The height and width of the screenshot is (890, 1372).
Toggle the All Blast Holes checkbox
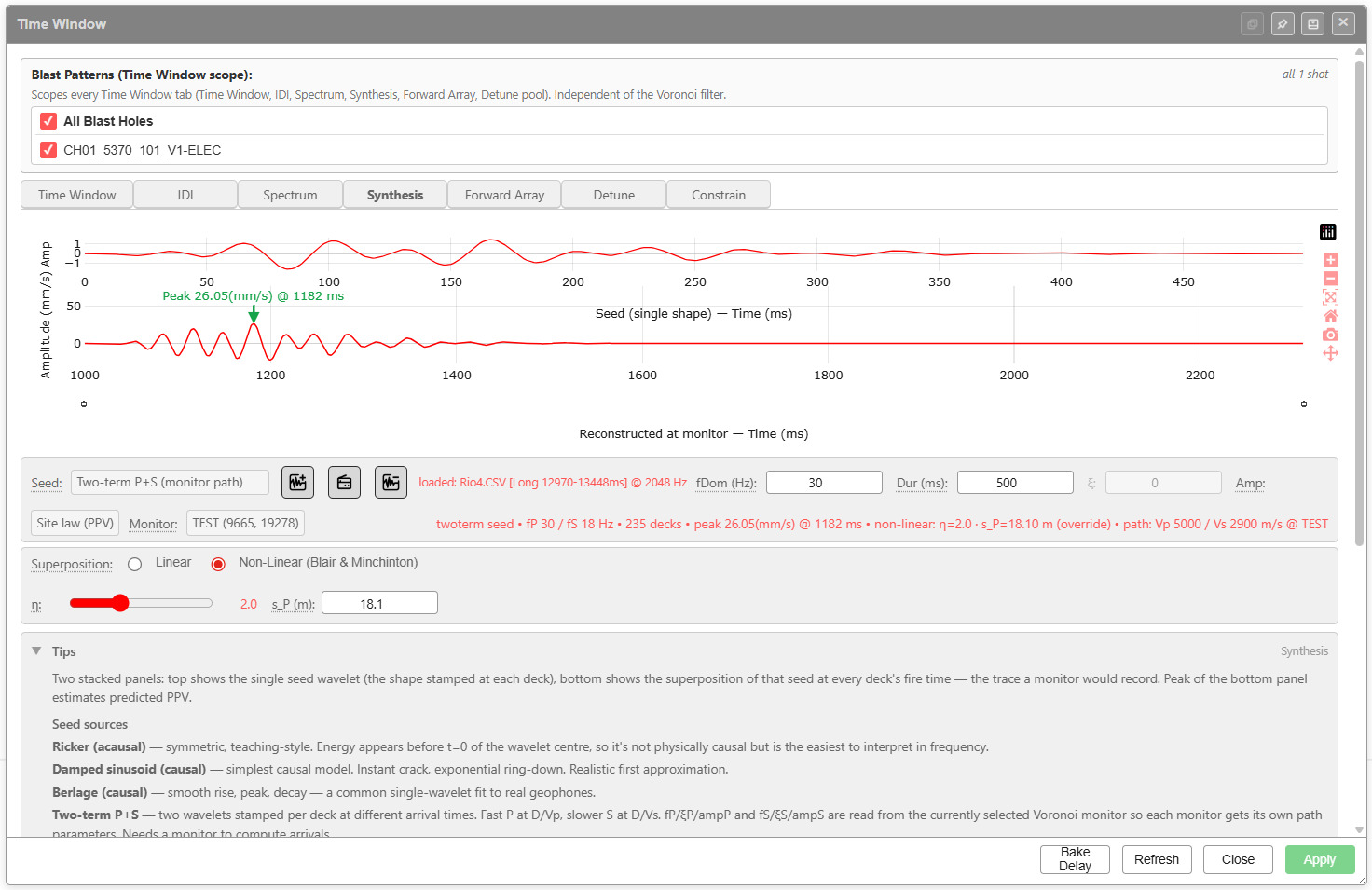click(x=48, y=121)
